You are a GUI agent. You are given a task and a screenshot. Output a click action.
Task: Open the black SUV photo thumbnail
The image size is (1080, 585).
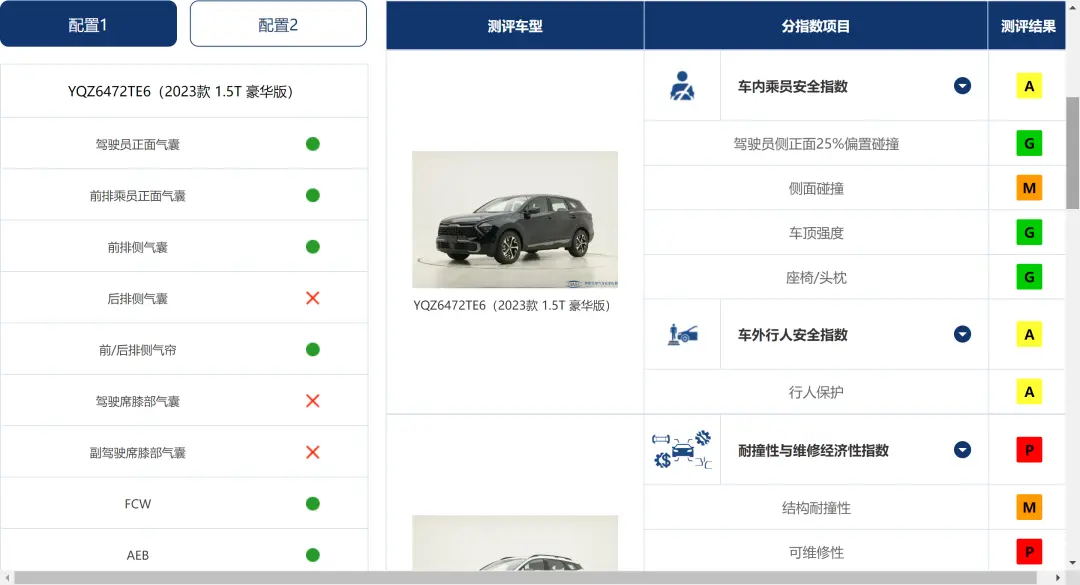coord(515,219)
